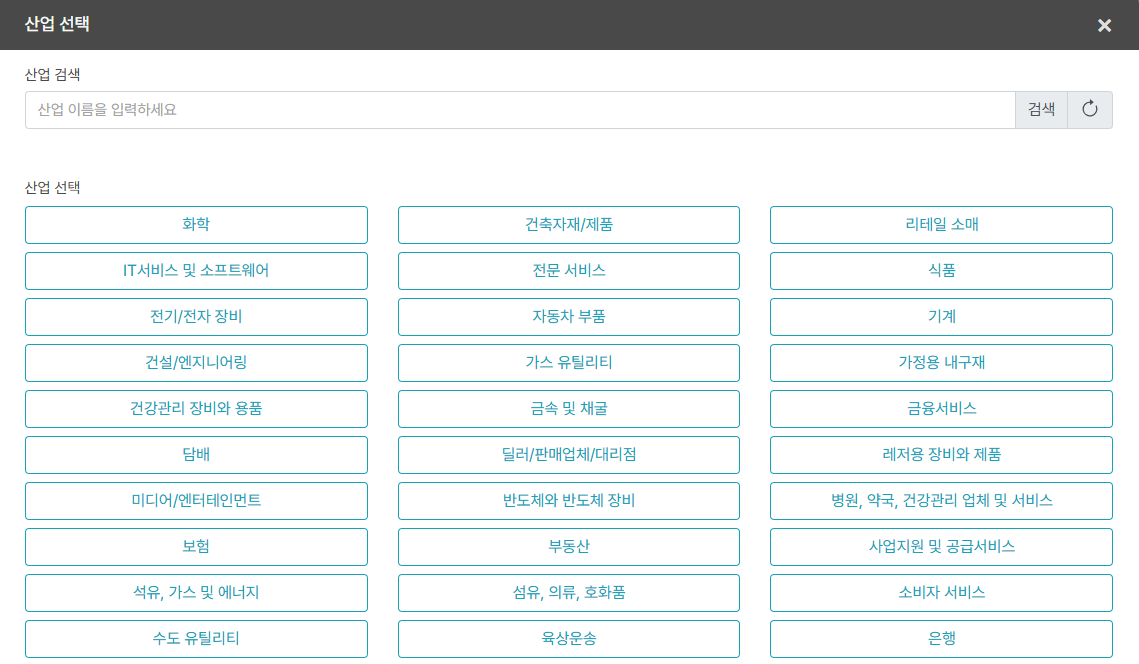Viewport: 1139px width, 664px height.
Task: Choose 미디어/엔터테인먼트 category
Action: [x=196, y=501]
